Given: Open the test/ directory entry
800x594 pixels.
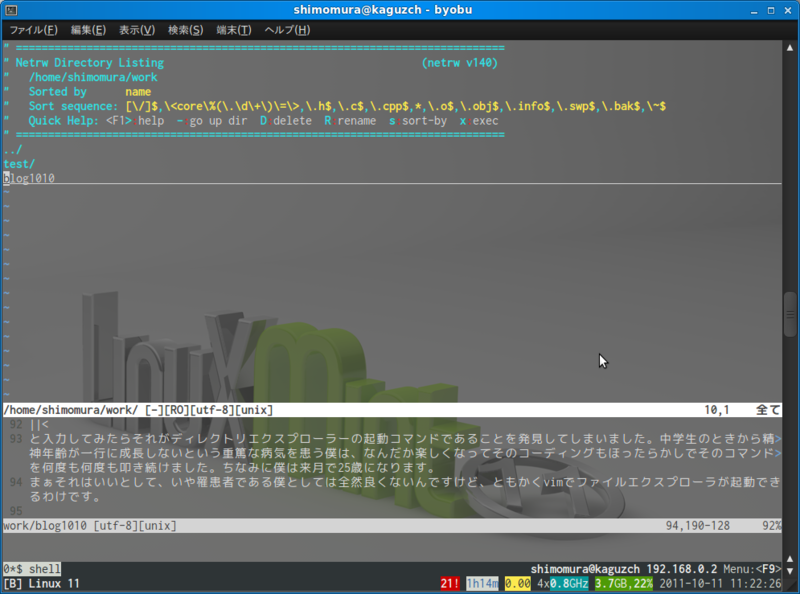Looking at the screenshot, I should (x=19, y=164).
